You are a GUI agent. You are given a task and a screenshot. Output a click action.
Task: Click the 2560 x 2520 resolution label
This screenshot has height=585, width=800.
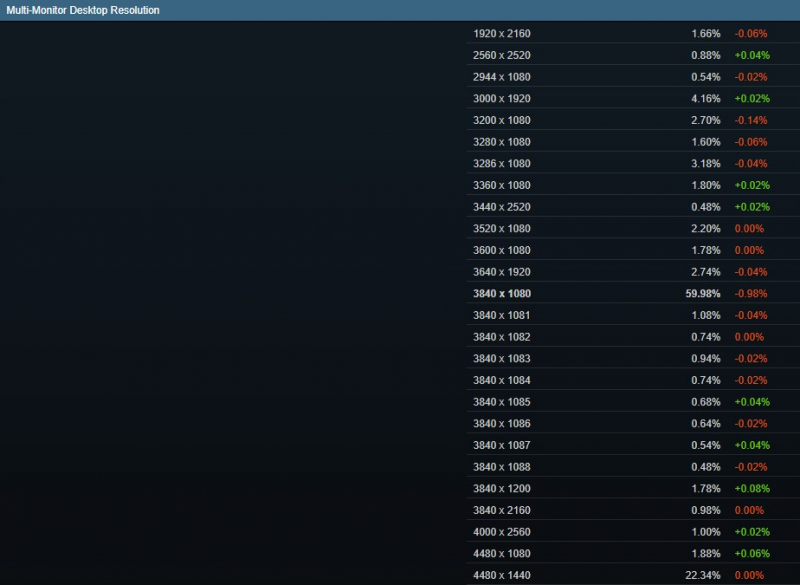coord(502,56)
